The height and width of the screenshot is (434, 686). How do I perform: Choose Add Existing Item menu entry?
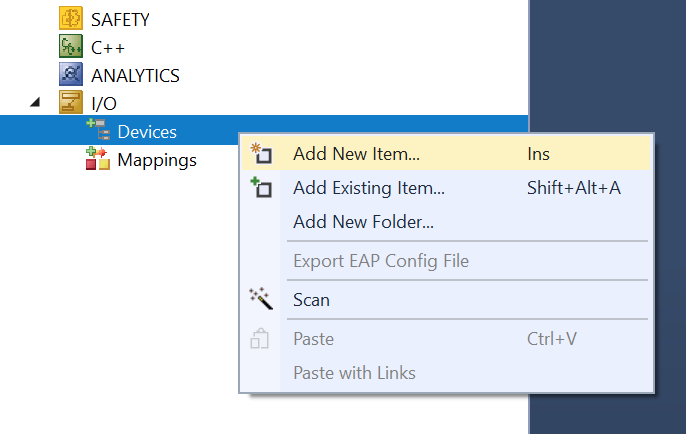point(446,188)
